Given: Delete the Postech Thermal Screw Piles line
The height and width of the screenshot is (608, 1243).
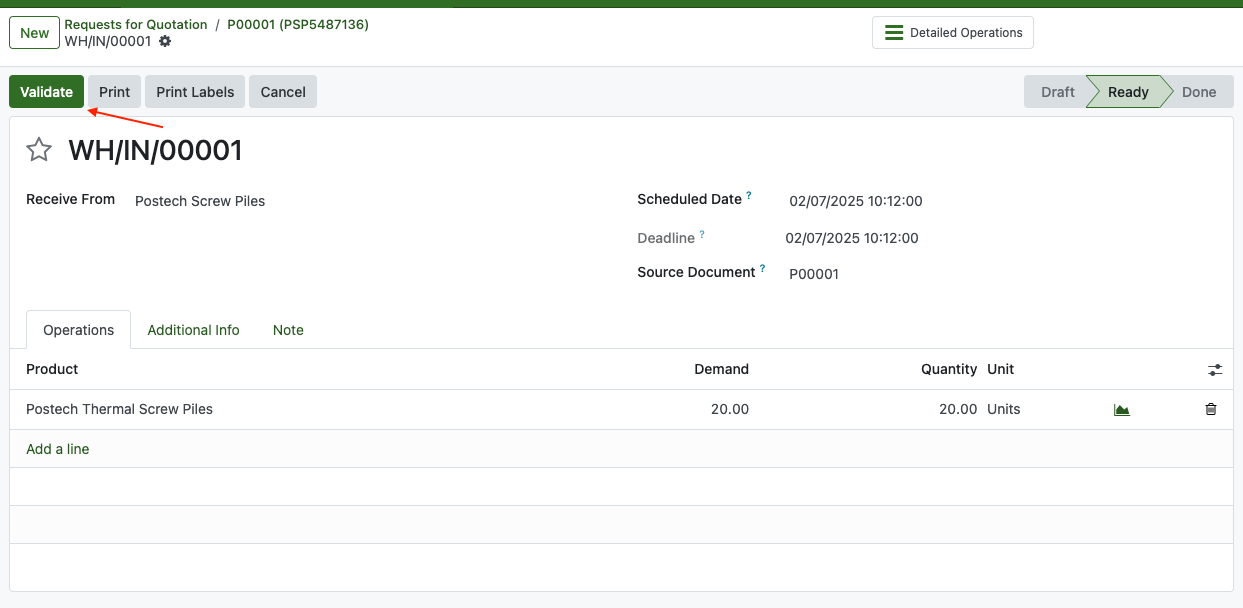Looking at the screenshot, I should [x=1211, y=410].
